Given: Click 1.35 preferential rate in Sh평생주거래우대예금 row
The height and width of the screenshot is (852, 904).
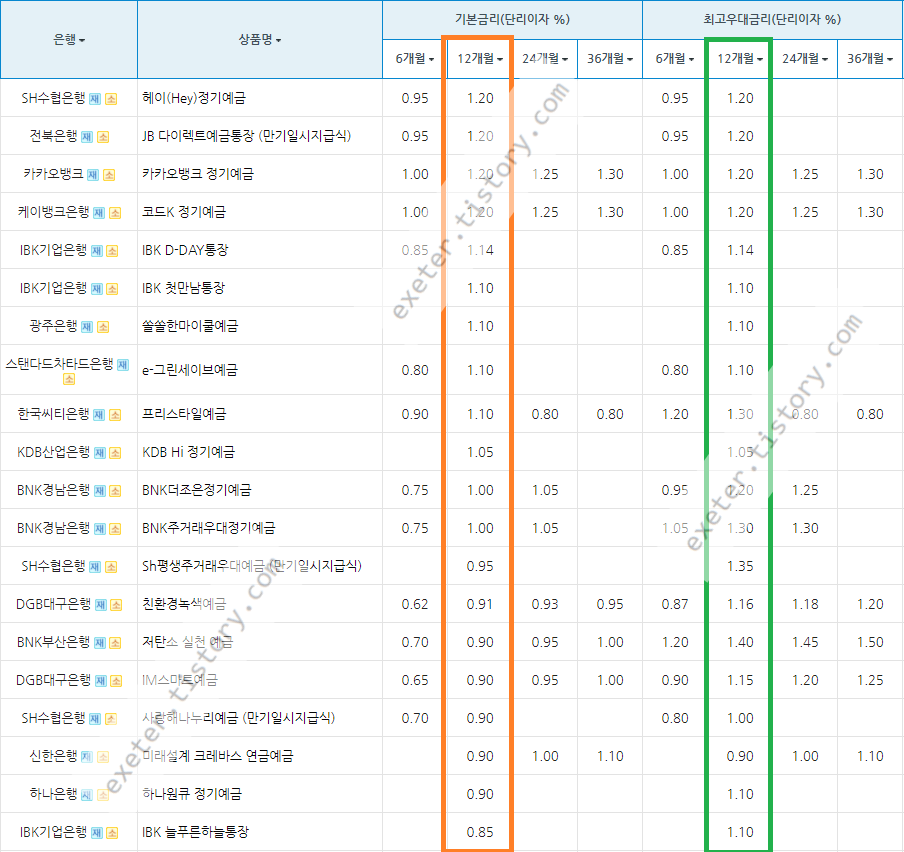Looking at the screenshot, I should [x=740, y=567].
